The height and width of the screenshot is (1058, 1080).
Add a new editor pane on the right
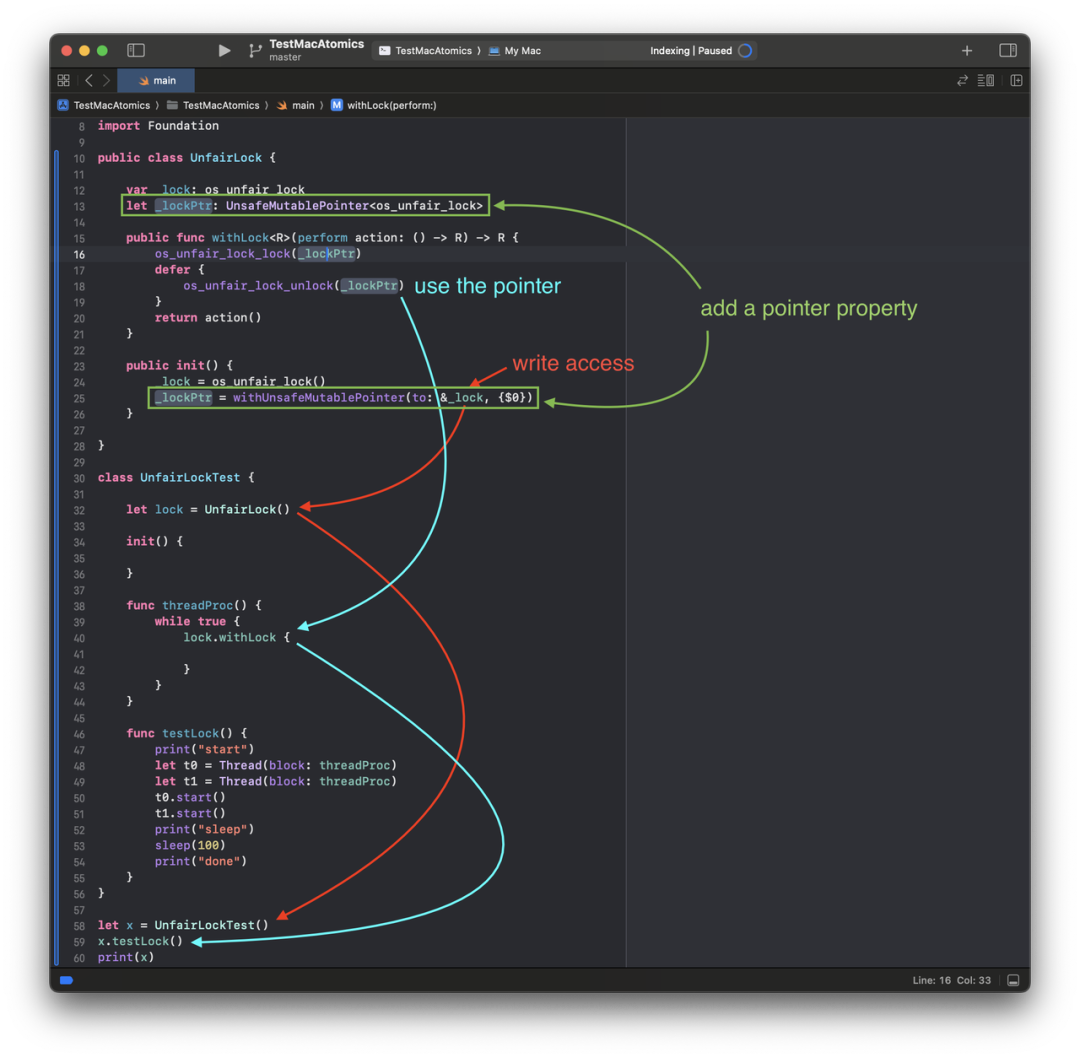pyautogui.click(x=1016, y=81)
